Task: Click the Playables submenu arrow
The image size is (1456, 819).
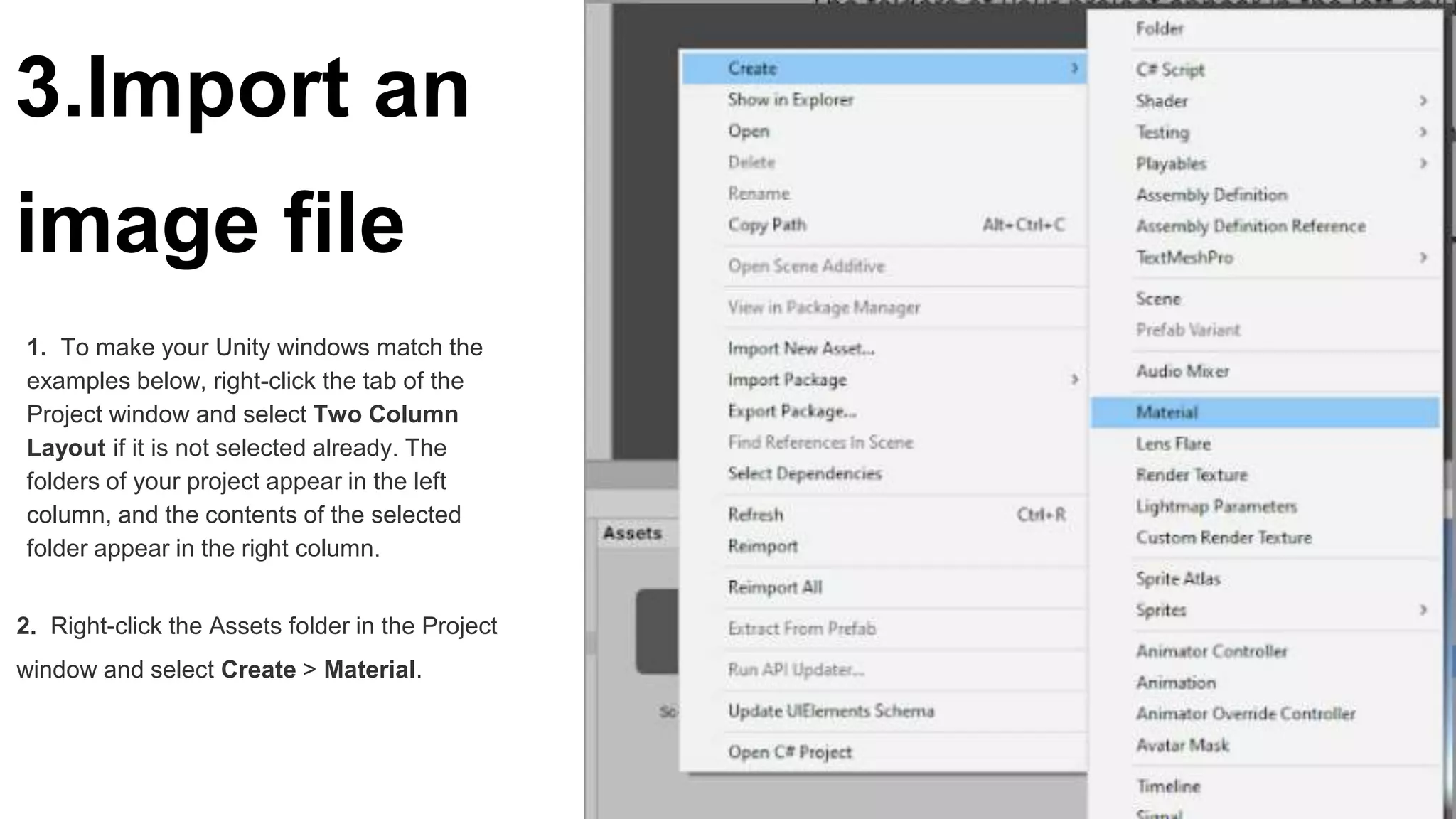Action: click(x=1423, y=164)
